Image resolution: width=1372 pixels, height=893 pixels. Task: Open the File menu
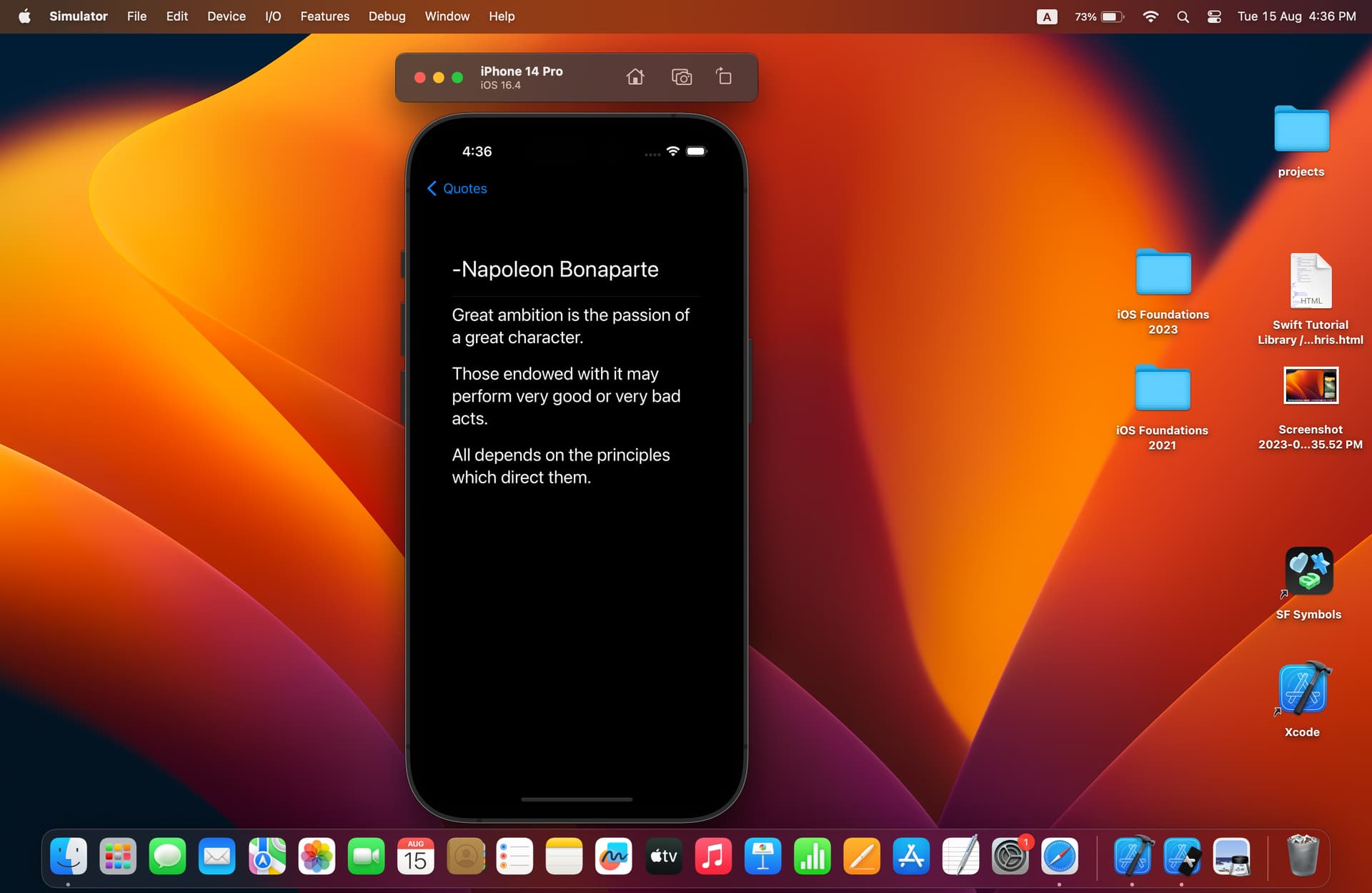[x=136, y=16]
